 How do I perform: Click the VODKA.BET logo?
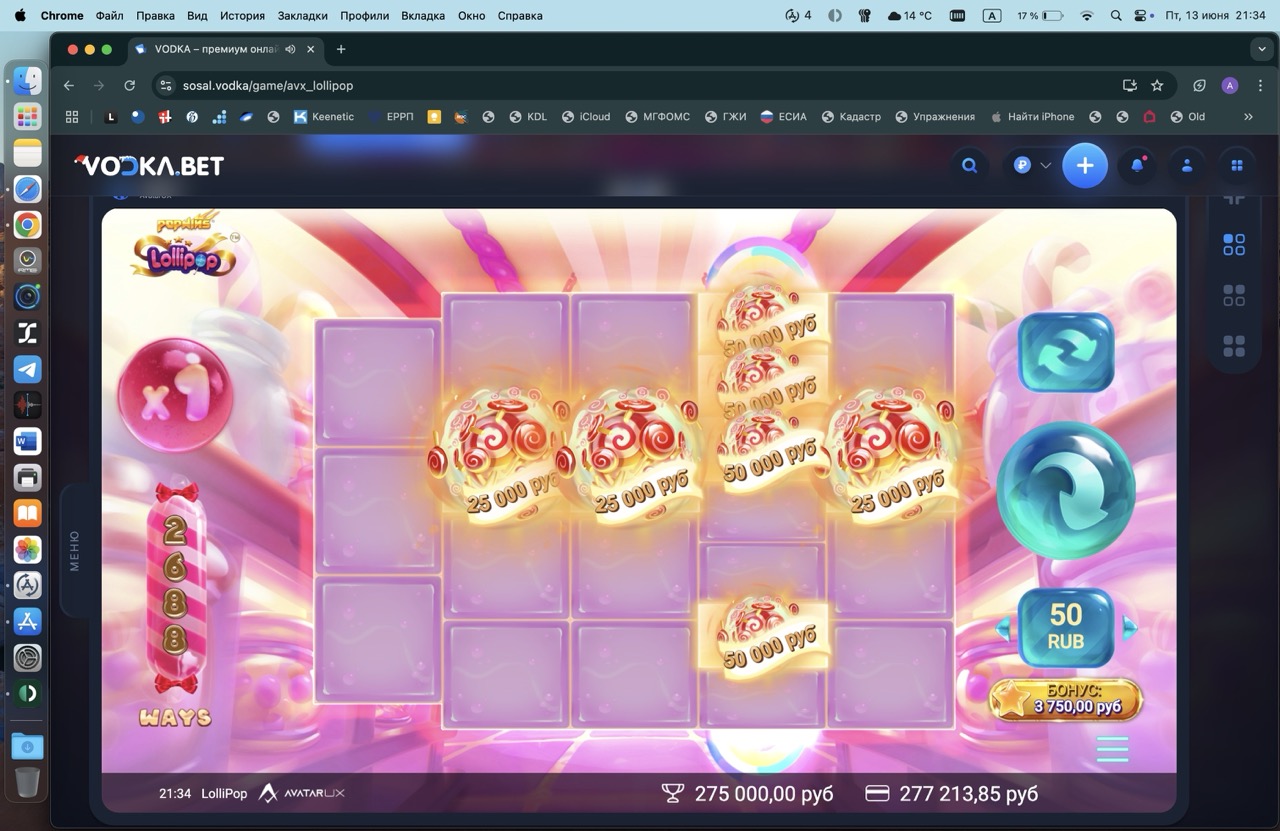click(150, 166)
